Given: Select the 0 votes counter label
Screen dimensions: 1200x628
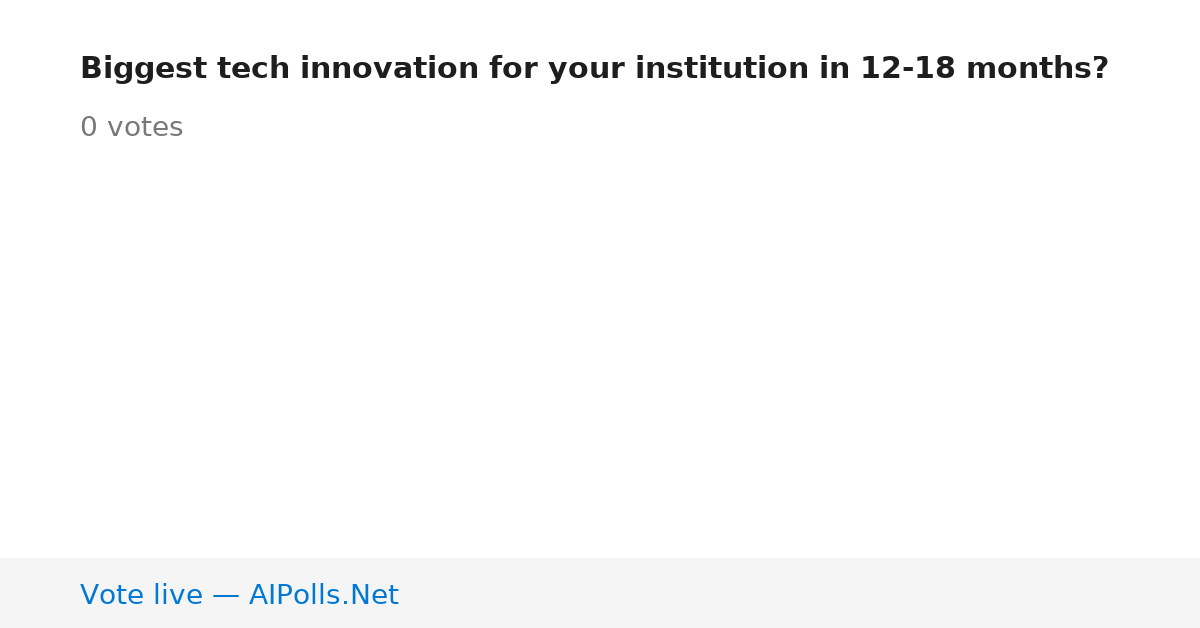Looking at the screenshot, I should click(131, 128).
